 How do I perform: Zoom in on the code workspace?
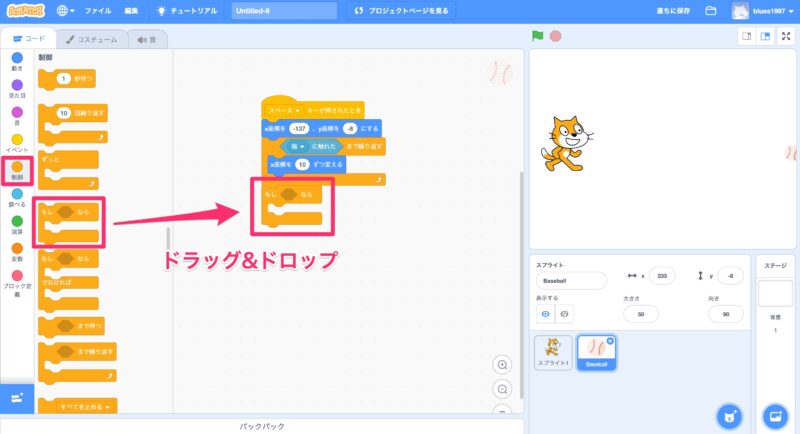pyautogui.click(x=502, y=365)
